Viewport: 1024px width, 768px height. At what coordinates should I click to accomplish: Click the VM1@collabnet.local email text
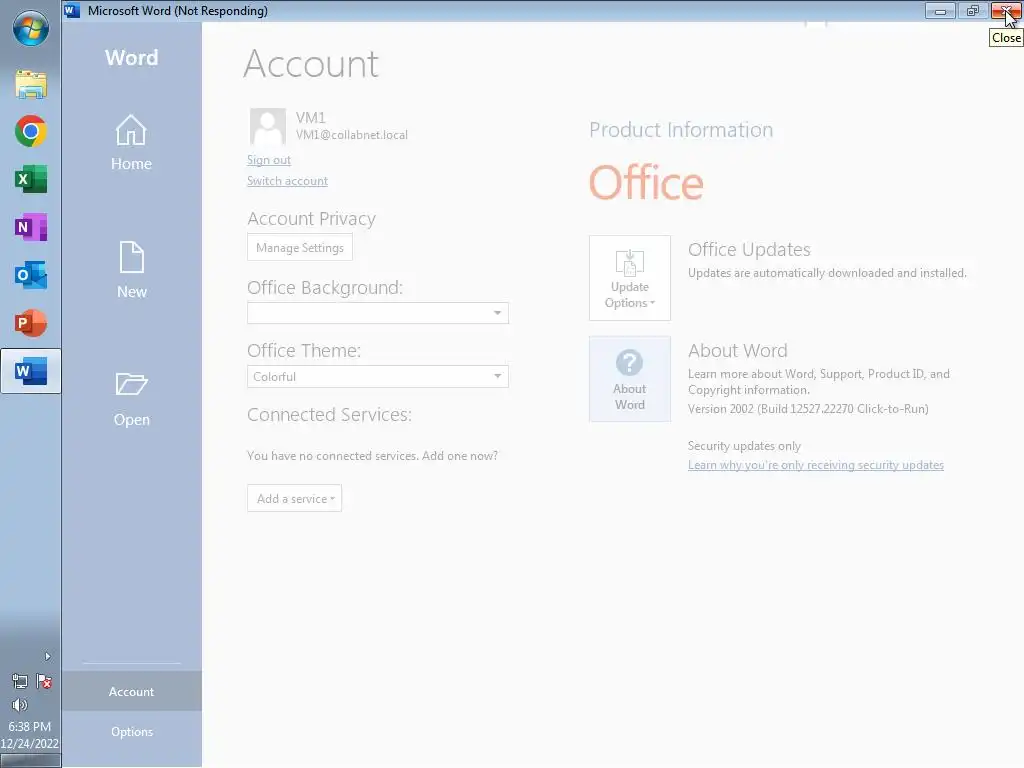tap(351, 135)
